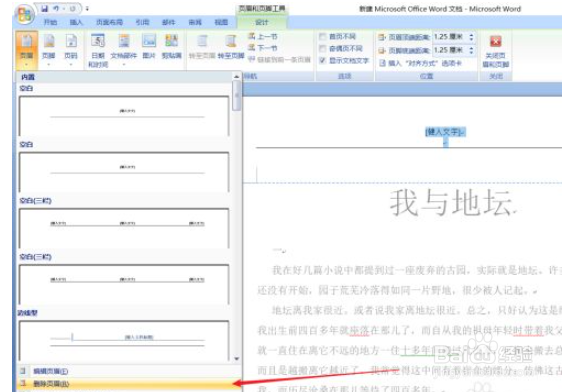Click 删除页眉(R) menu item
Screen dimensions: 566x392
click(128, 383)
